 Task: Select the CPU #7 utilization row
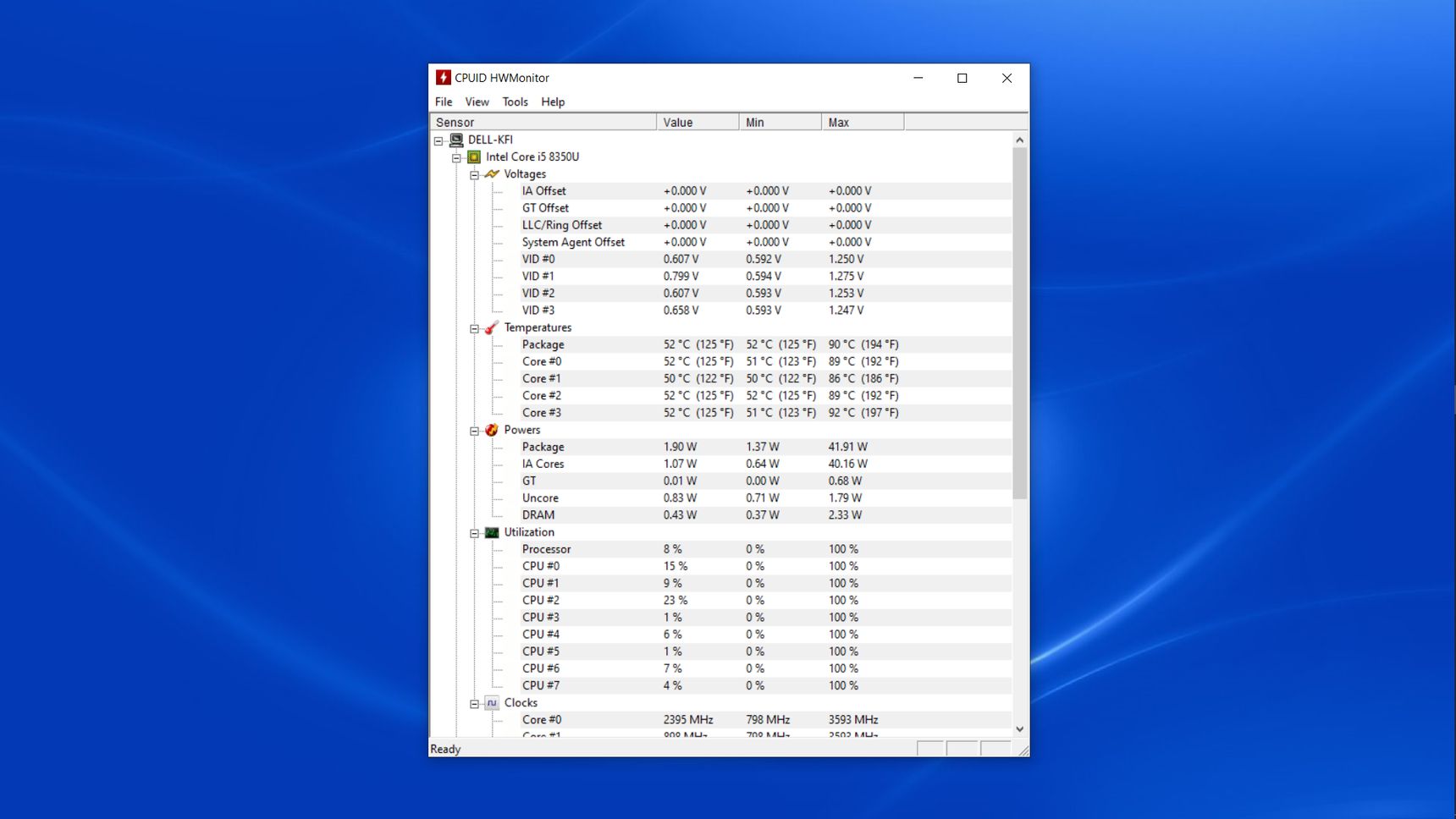765,685
